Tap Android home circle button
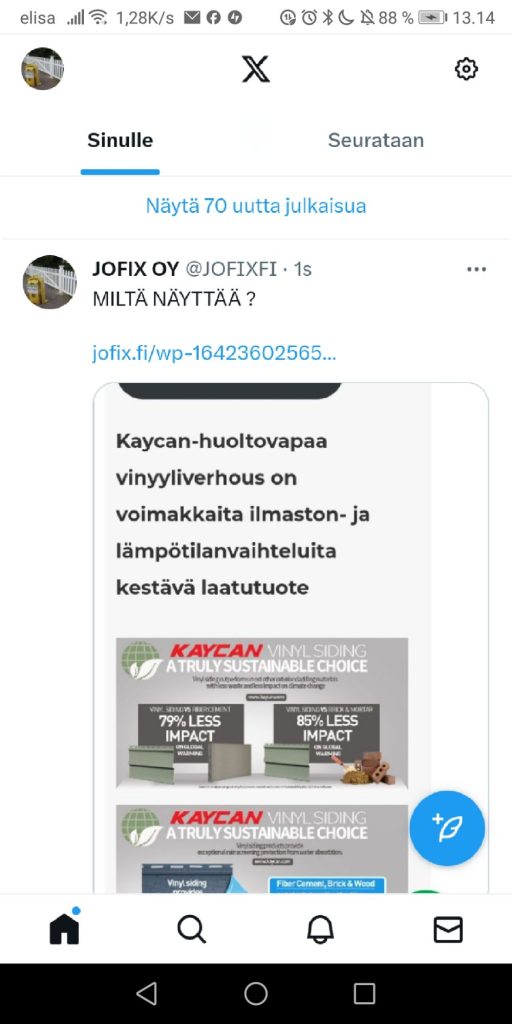Screen dimensions: 512x1024 pos(256,993)
